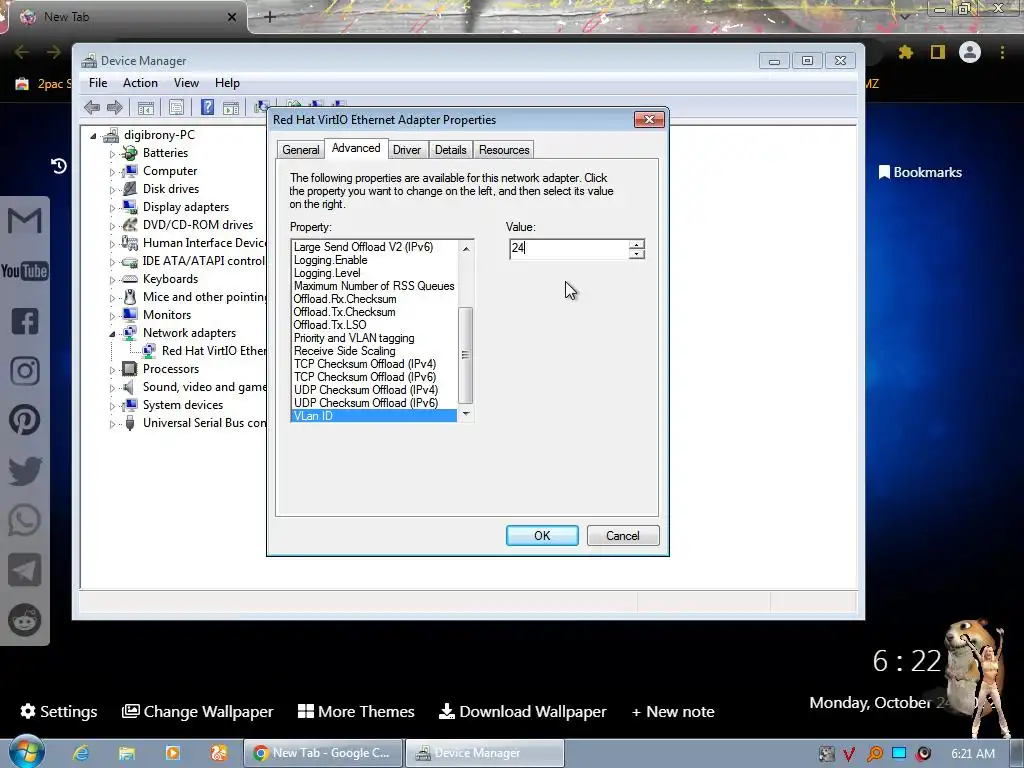Viewport: 1024px width, 768px height.
Task: Collapse the digibrony-PC root node
Action: tap(93, 136)
